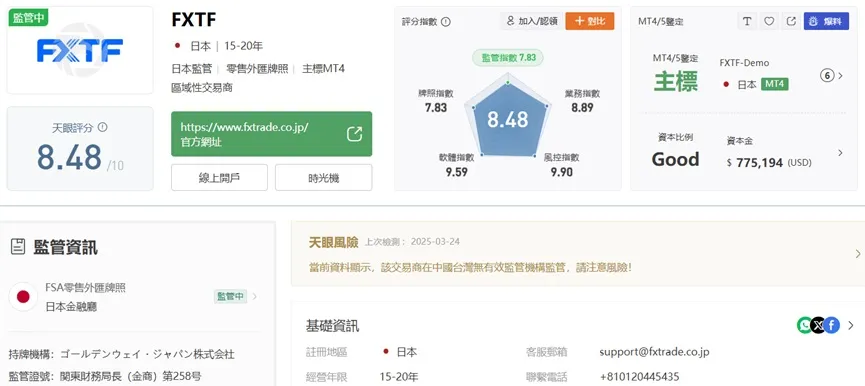The width and height of the screenshot is (865, 386).
Task: Click the 監管指數 7.83 badge
Action: click(508, 58)
